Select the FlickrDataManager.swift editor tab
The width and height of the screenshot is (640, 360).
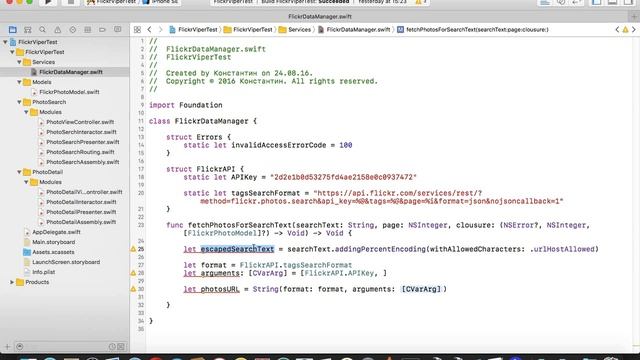[x=320, y=16]
